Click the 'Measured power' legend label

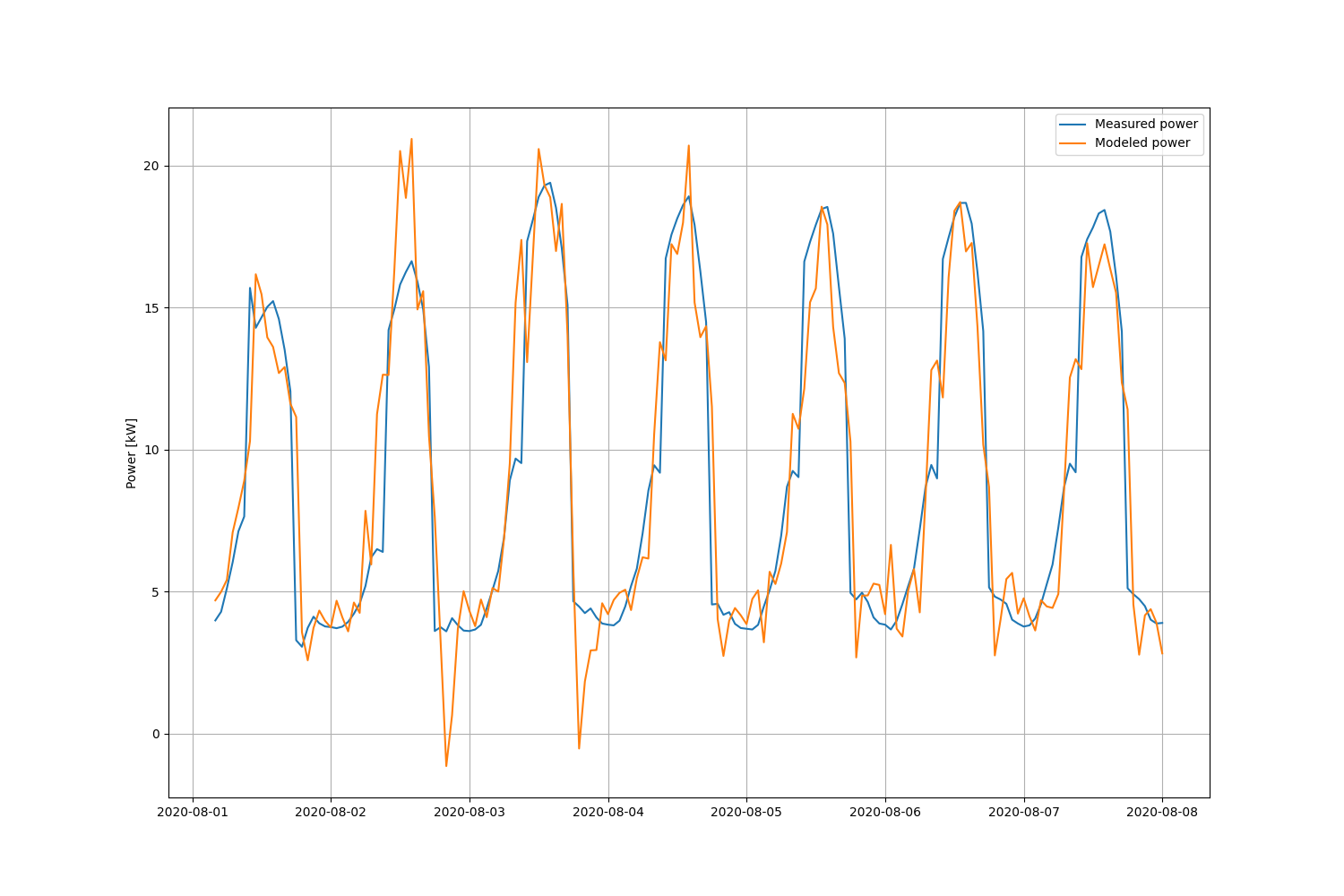click(x=1146, y=124)
